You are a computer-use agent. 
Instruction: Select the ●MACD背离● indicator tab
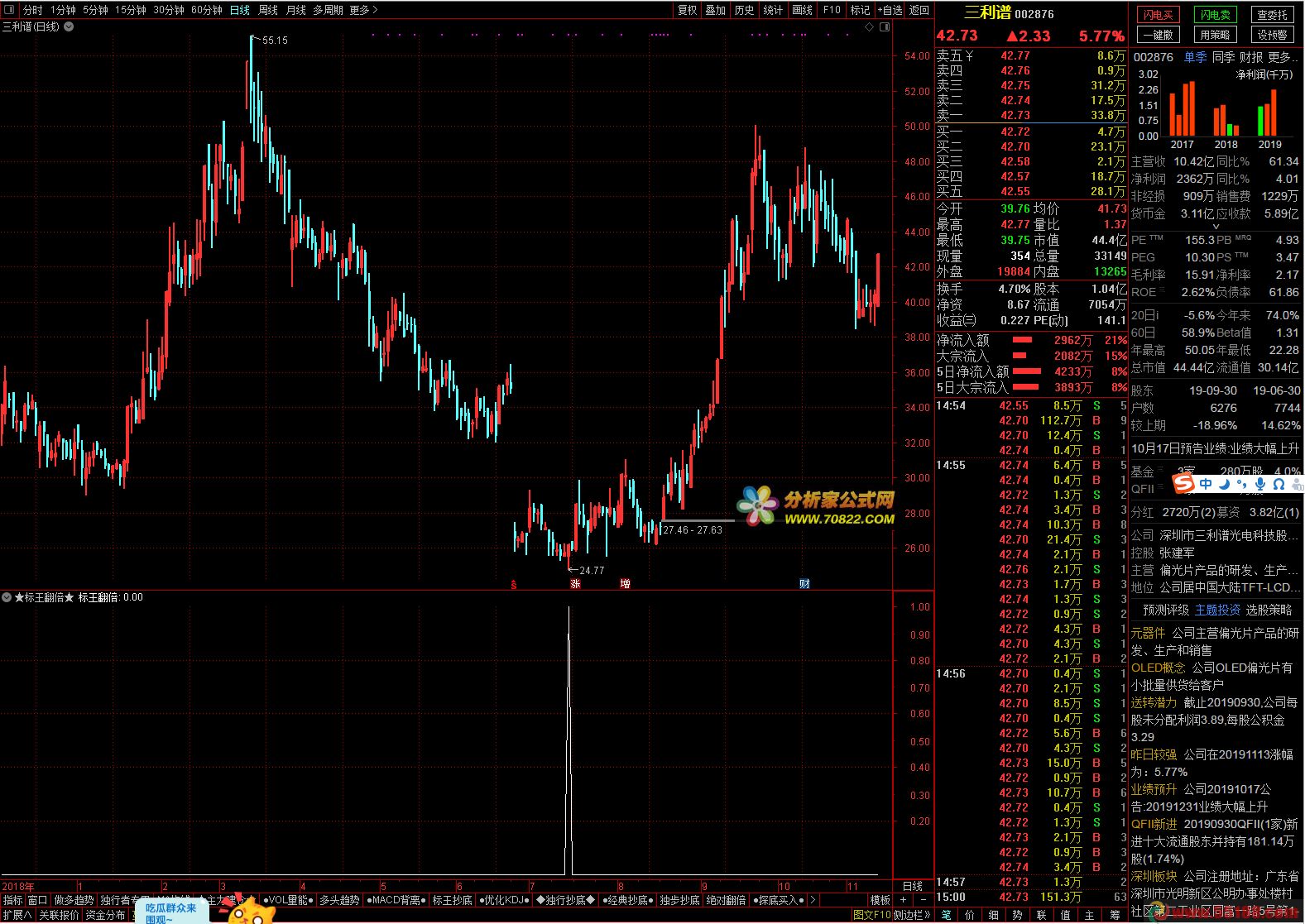pyautogui.click(x=395, y=900)
